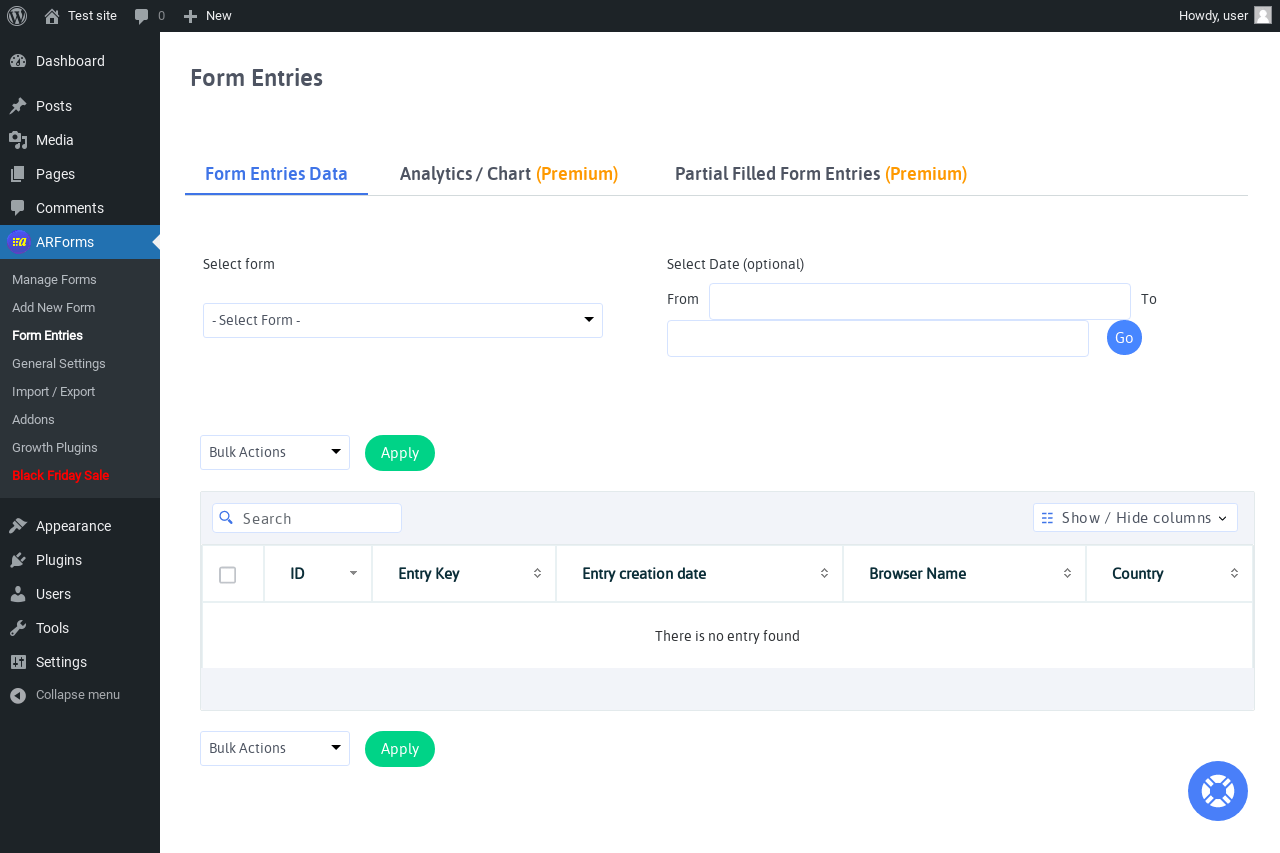Click the Dashboard gauge icon

point(18,61)
